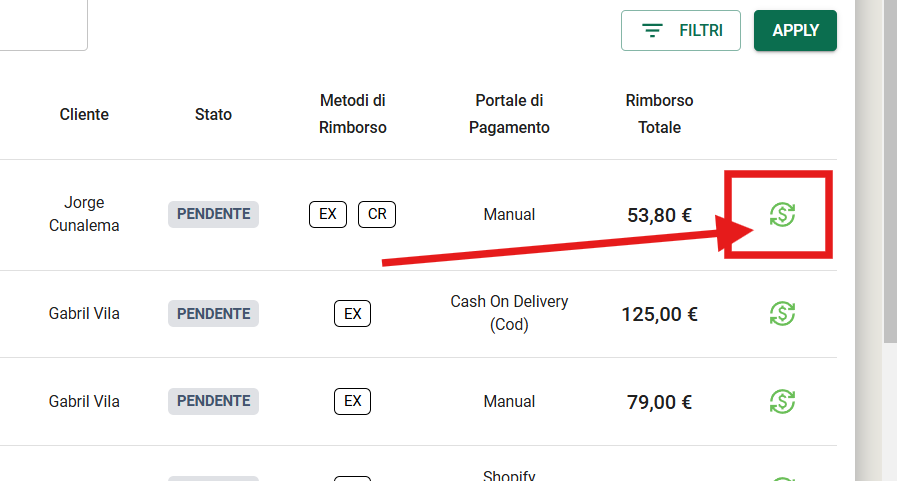897x481 pixels.
Task: Click the Portale di Pagamento column header
Action: (509, 114)
